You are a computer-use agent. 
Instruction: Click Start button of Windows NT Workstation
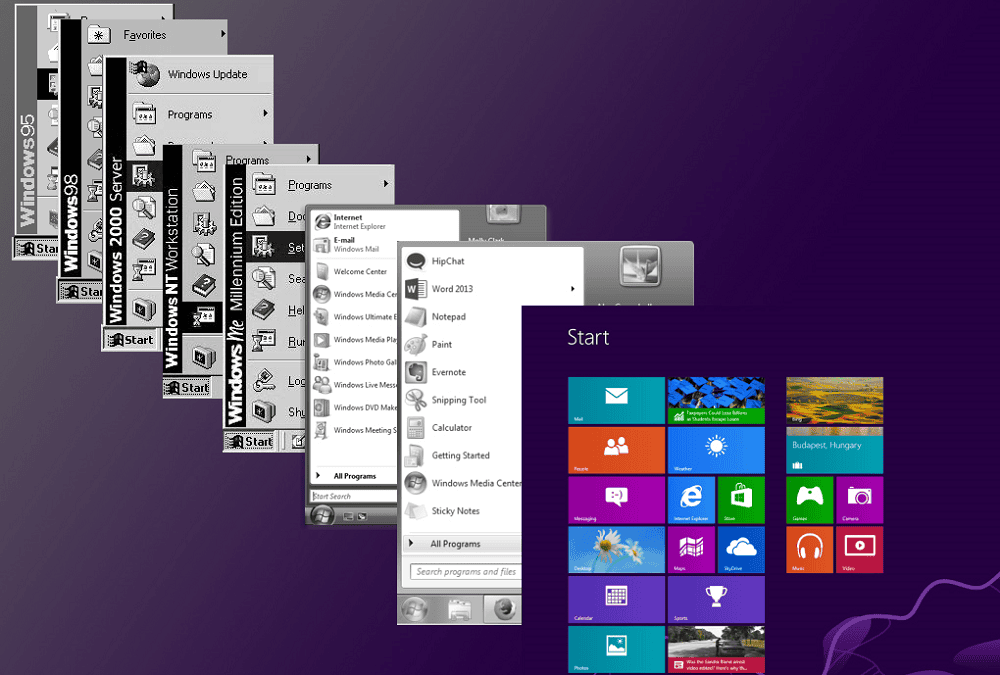point(187,388)
